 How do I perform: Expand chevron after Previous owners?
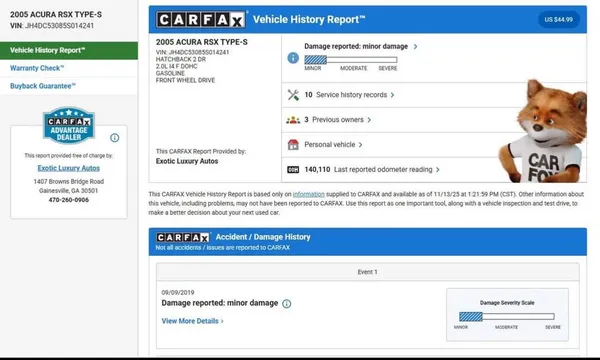pyautogui.click(x=369, y=120)
